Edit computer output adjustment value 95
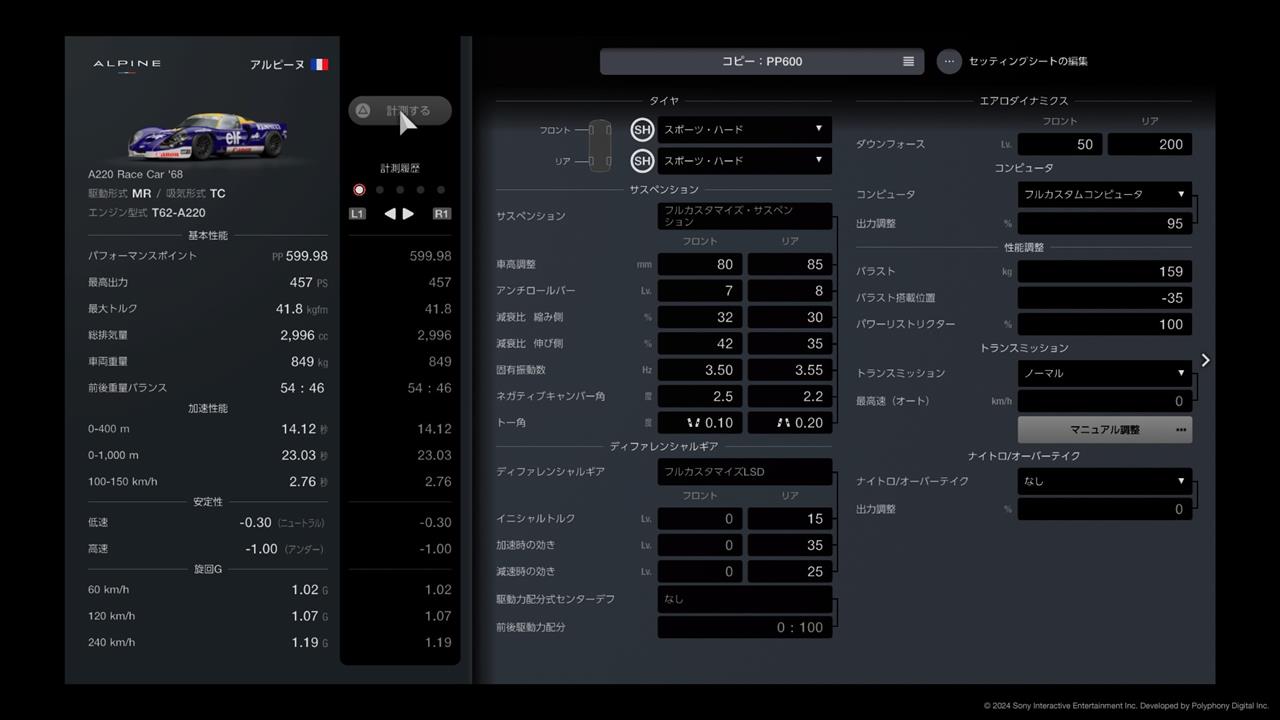 click(x=1105, y=224)
